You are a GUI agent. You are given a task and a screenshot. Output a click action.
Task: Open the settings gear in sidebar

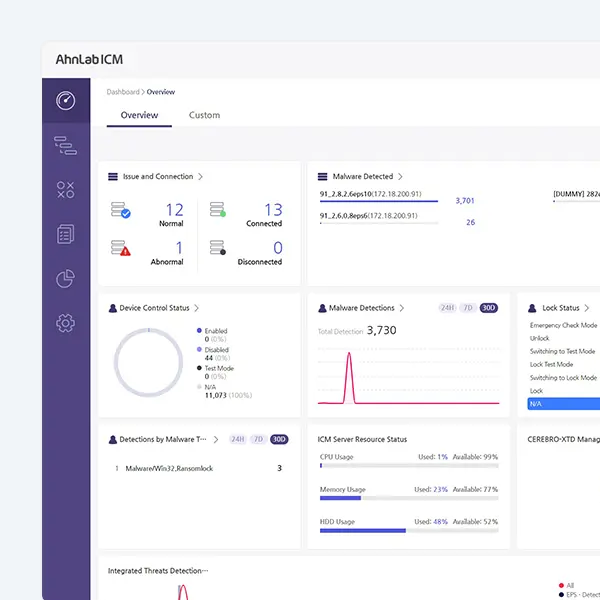65,322
